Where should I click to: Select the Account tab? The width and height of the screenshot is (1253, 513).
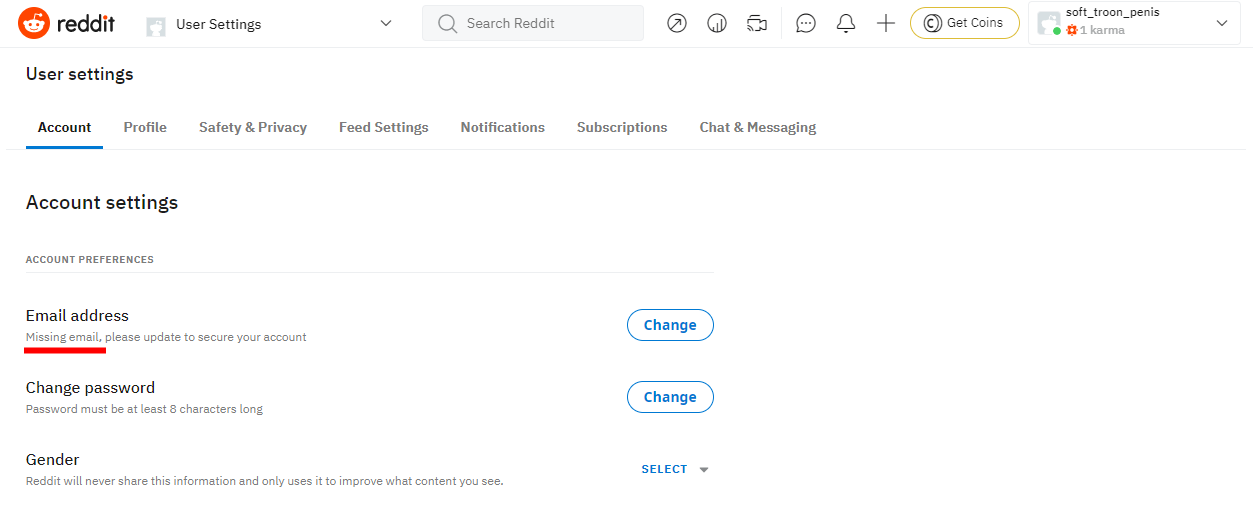point(65,127)
